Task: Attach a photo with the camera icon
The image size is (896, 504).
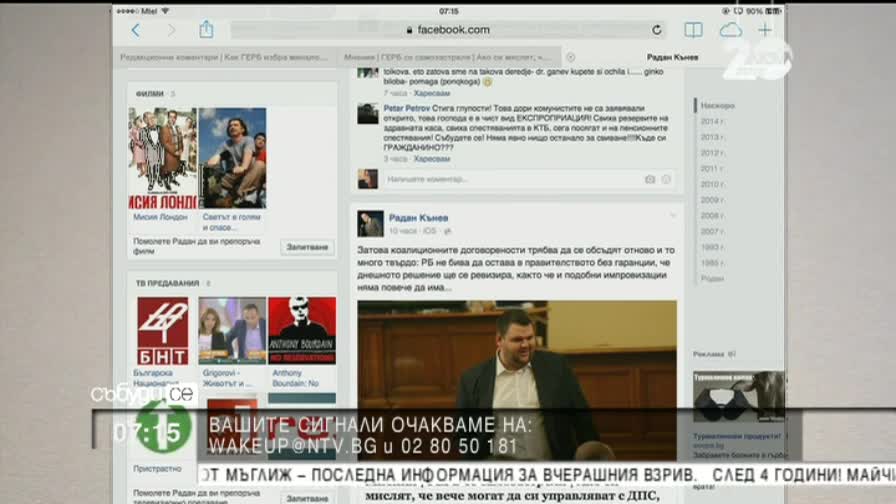Action: pos(650,179)
